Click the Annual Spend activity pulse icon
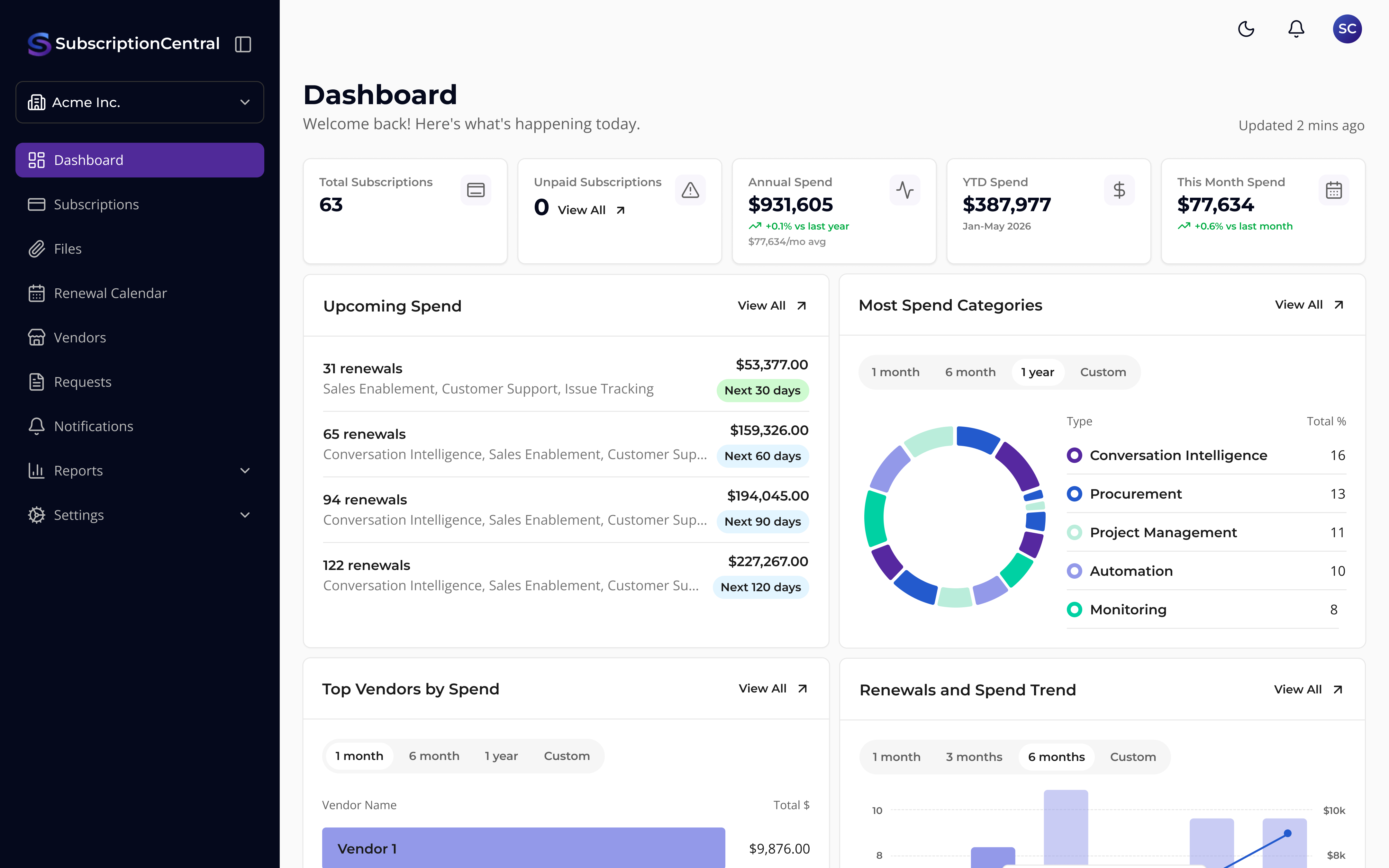 [905, 190]
